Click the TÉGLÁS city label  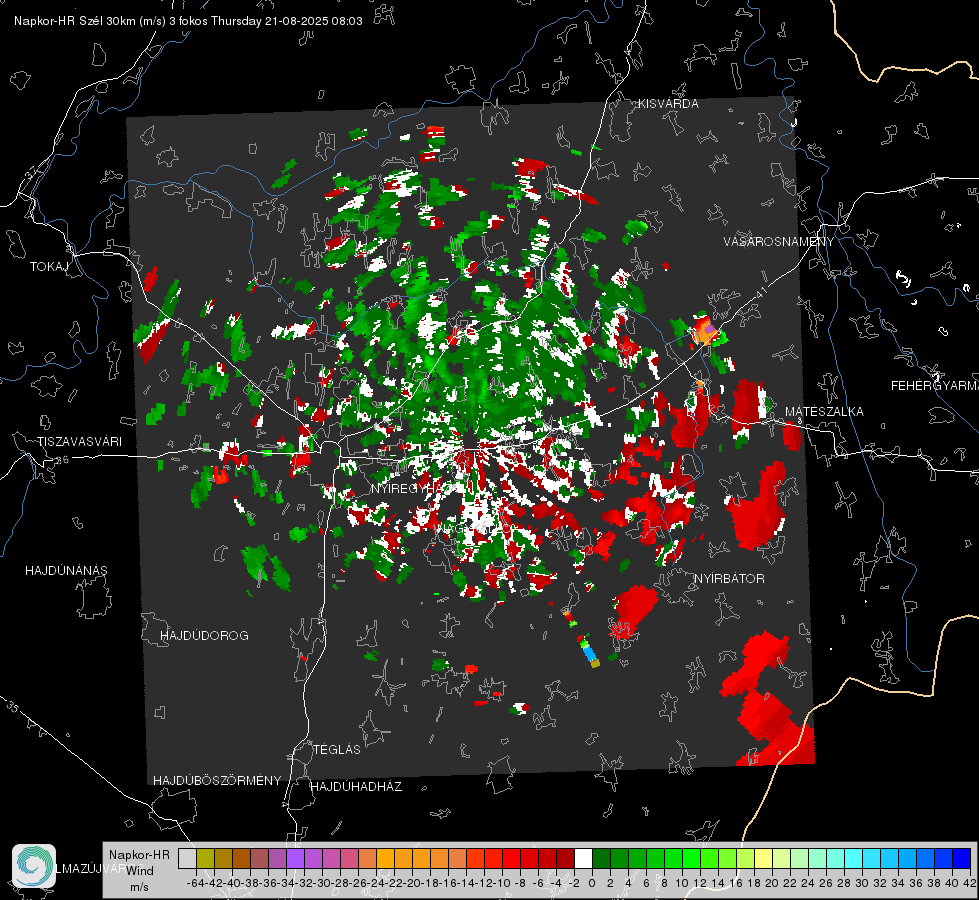[x=337, y=750]
